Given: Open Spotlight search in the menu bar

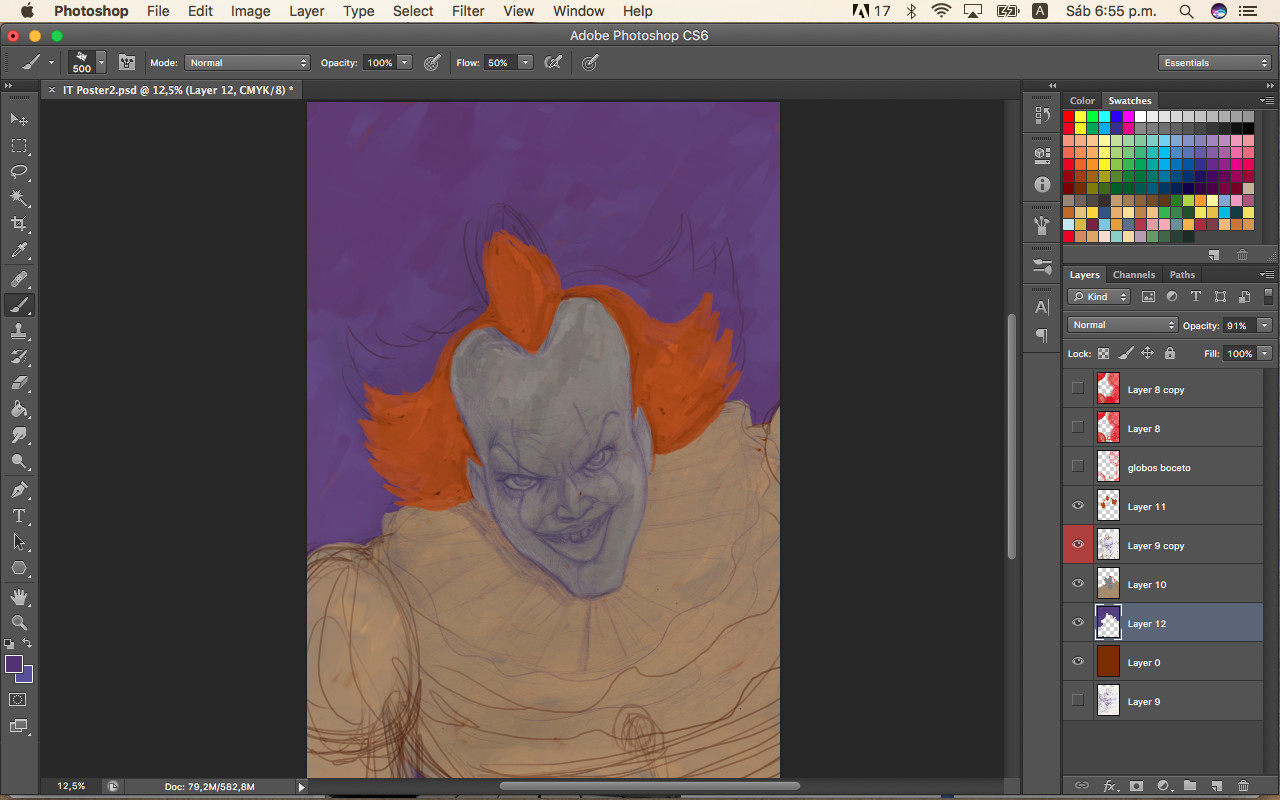Looking at the screenshot, I should pos(1186,11).
